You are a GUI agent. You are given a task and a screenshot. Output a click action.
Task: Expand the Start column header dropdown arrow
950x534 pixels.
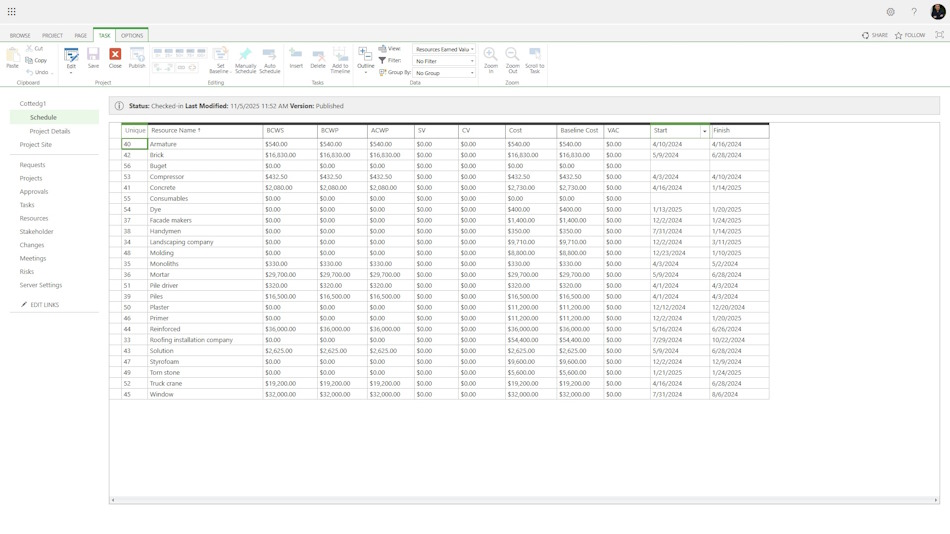(705, 131)
